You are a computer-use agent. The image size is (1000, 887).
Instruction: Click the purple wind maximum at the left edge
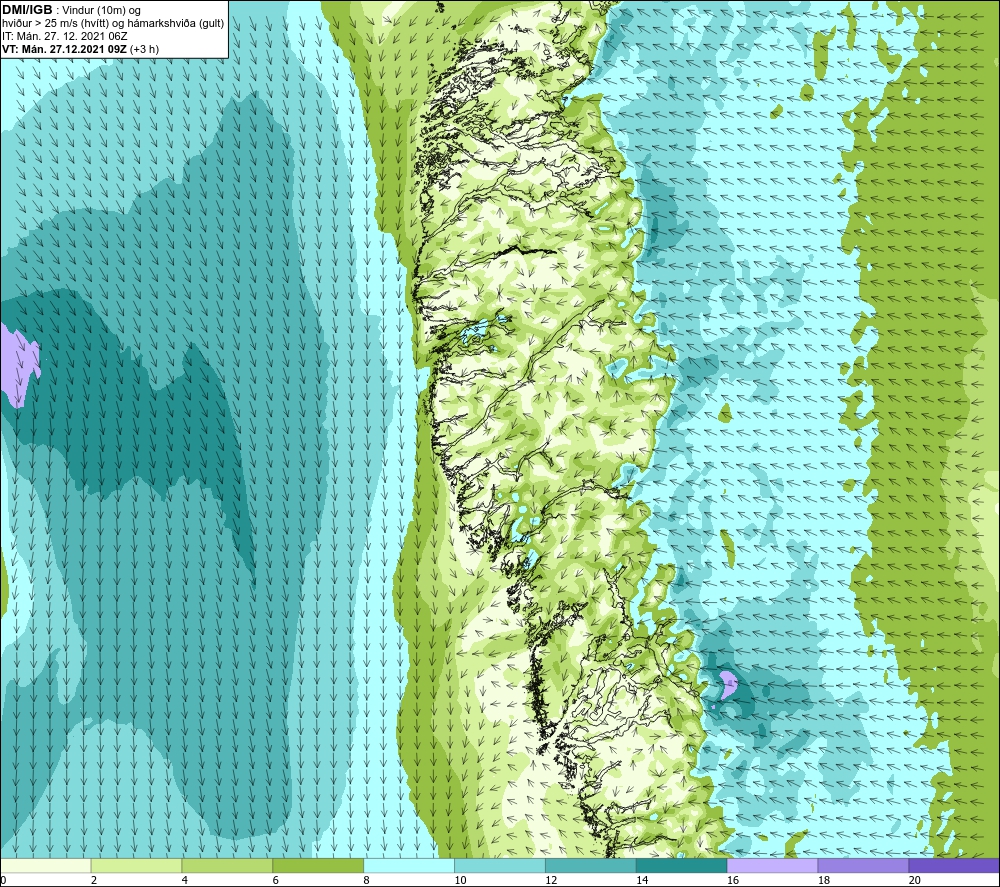click(x=18, y=366)
